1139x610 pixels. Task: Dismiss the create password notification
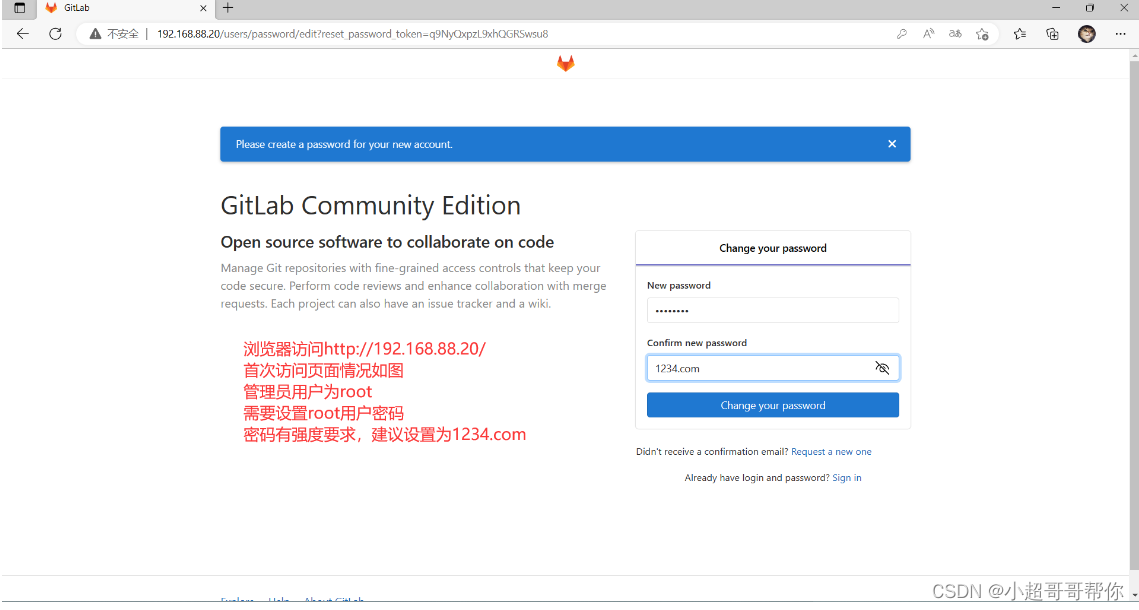tap(891, 143)
